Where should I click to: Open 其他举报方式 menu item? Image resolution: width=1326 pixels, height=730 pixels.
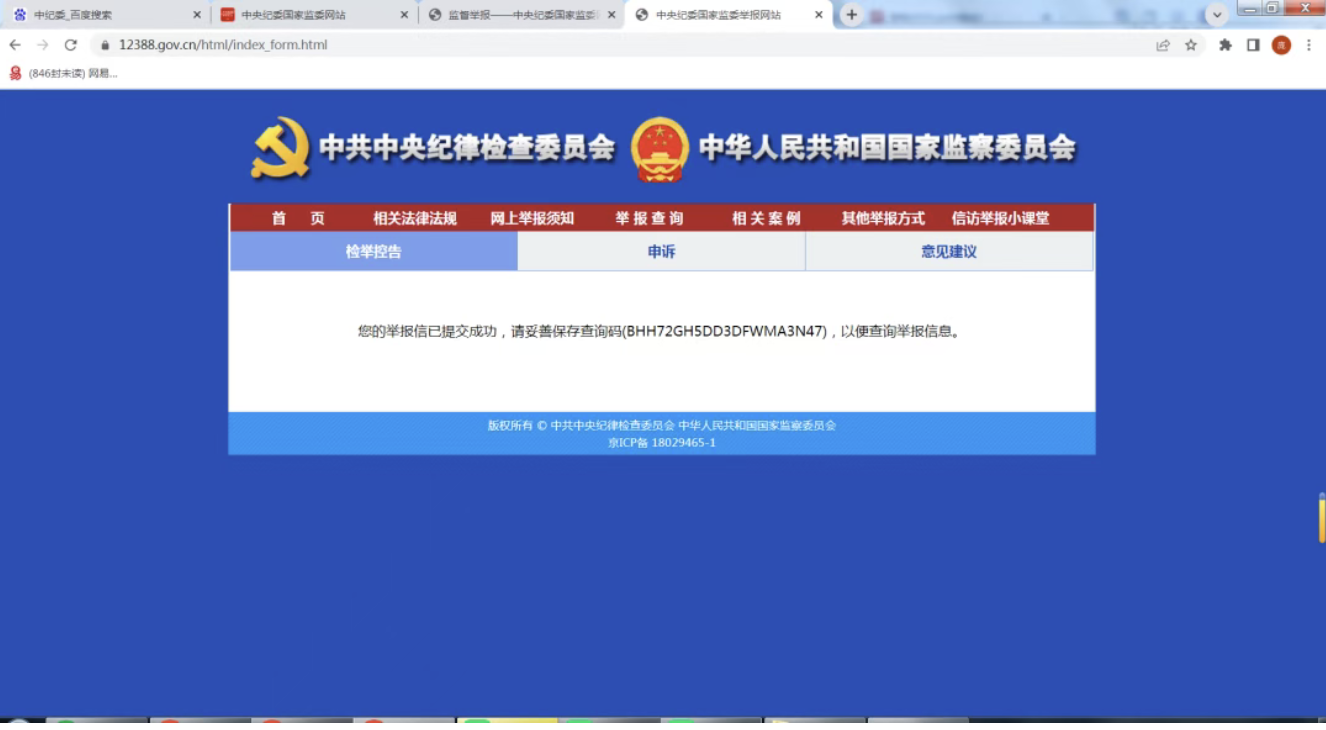click(883, 218)
